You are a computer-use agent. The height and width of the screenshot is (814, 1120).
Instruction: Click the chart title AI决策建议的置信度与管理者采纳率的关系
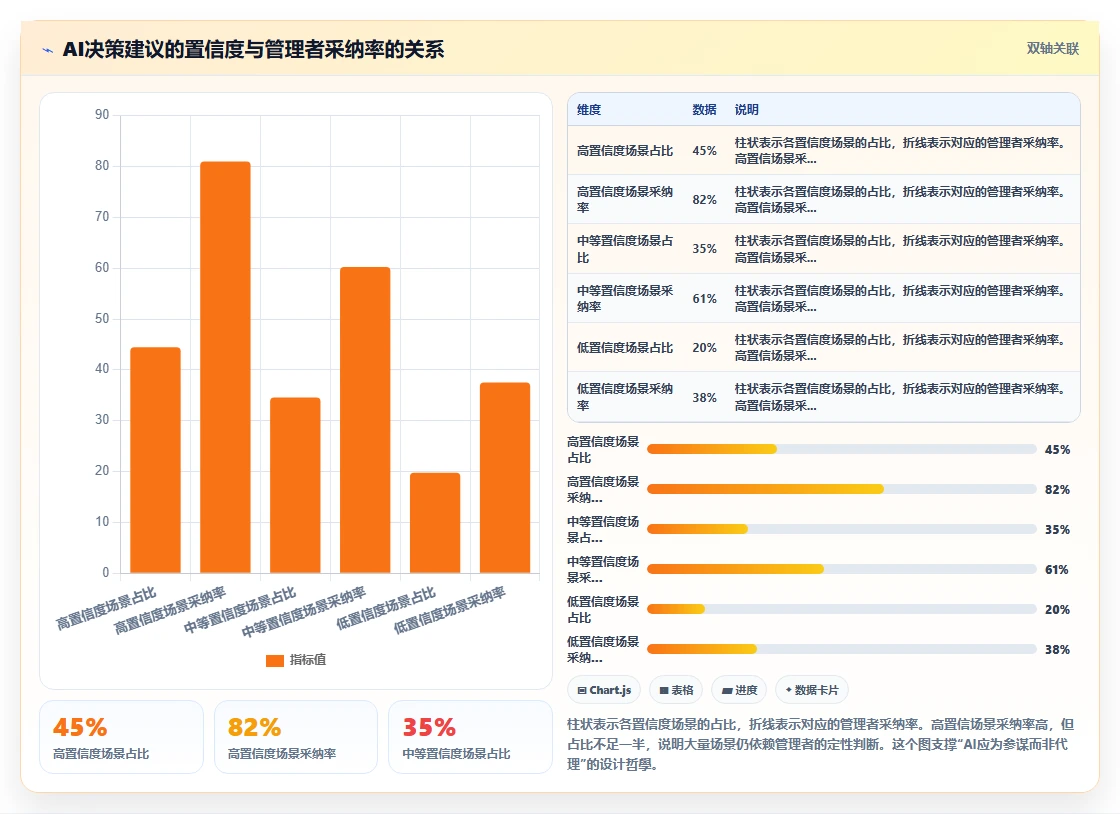pyautogui.click(x=254, y=49)
